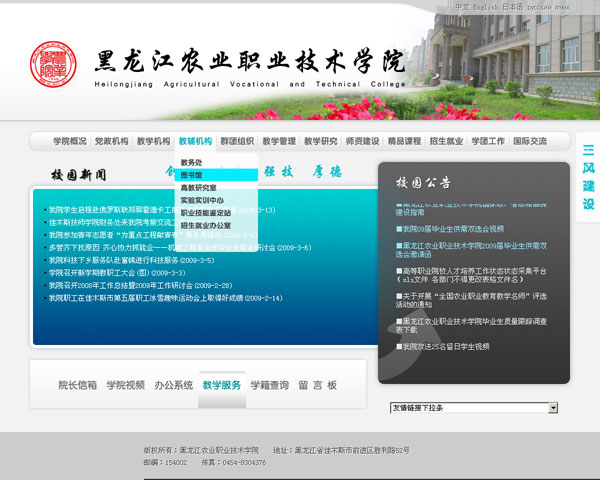The image size is (600, 480).
Task: Open the 留言板 tab
Action: tap(318, 385)
